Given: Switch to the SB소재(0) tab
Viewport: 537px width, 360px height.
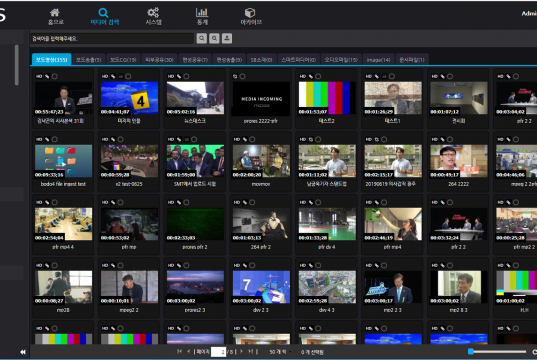Looking at the screenshot, I should (x=261, y=60).
